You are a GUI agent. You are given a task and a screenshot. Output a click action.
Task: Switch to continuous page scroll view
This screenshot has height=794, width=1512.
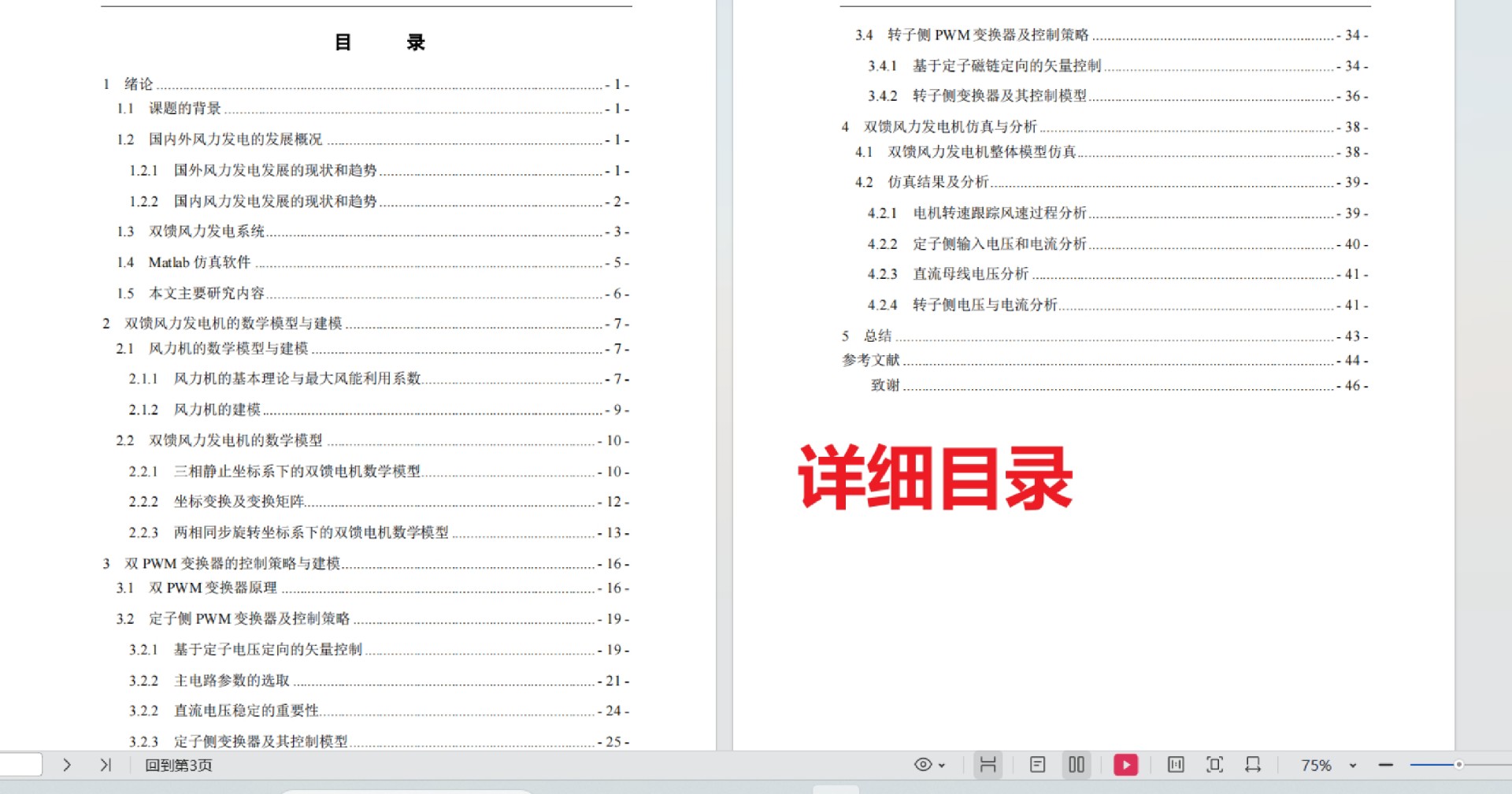coord(988,764)
